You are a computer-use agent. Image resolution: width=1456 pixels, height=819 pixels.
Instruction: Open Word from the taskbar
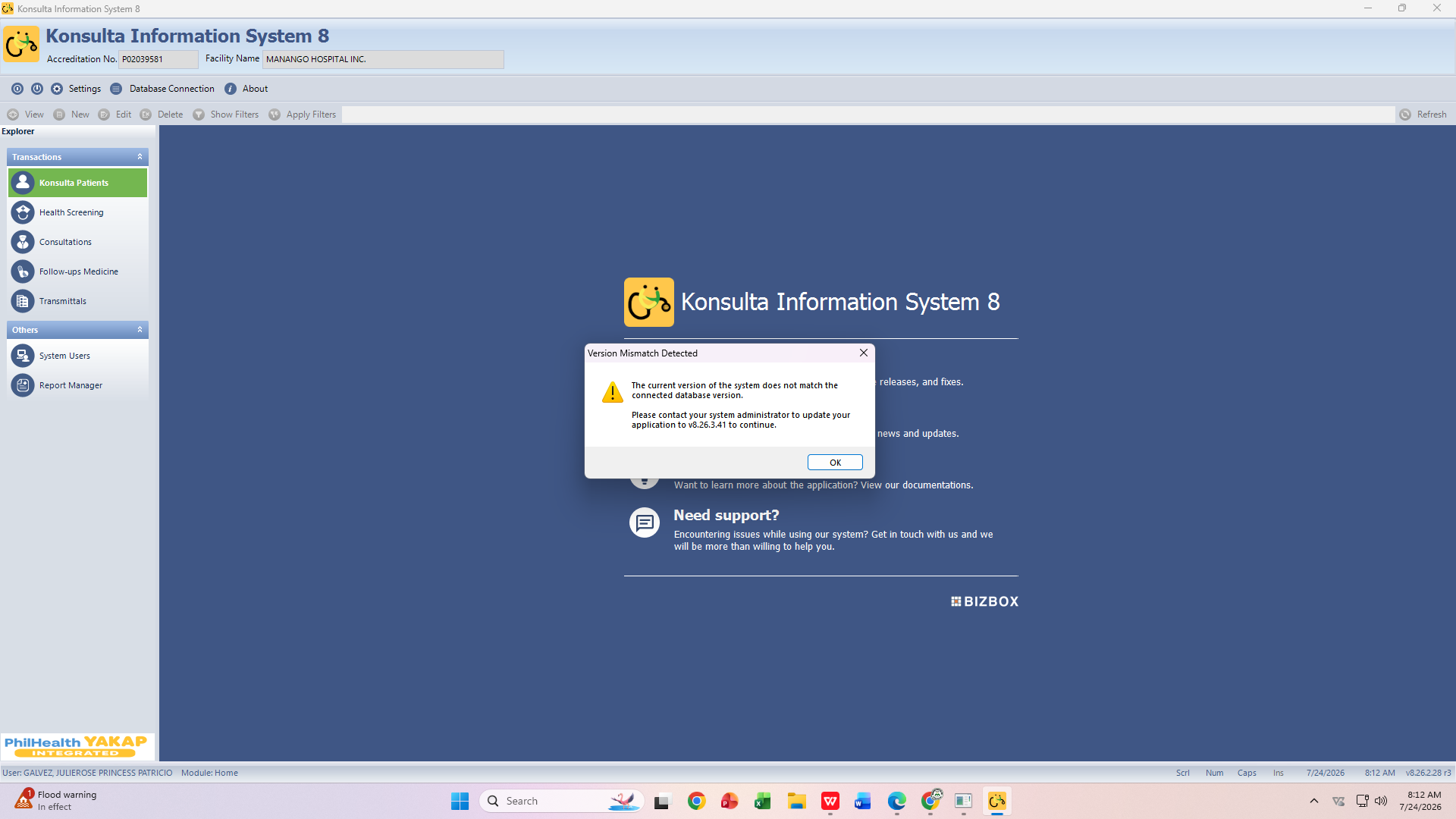pyautogui.click(x=863, y=801)
